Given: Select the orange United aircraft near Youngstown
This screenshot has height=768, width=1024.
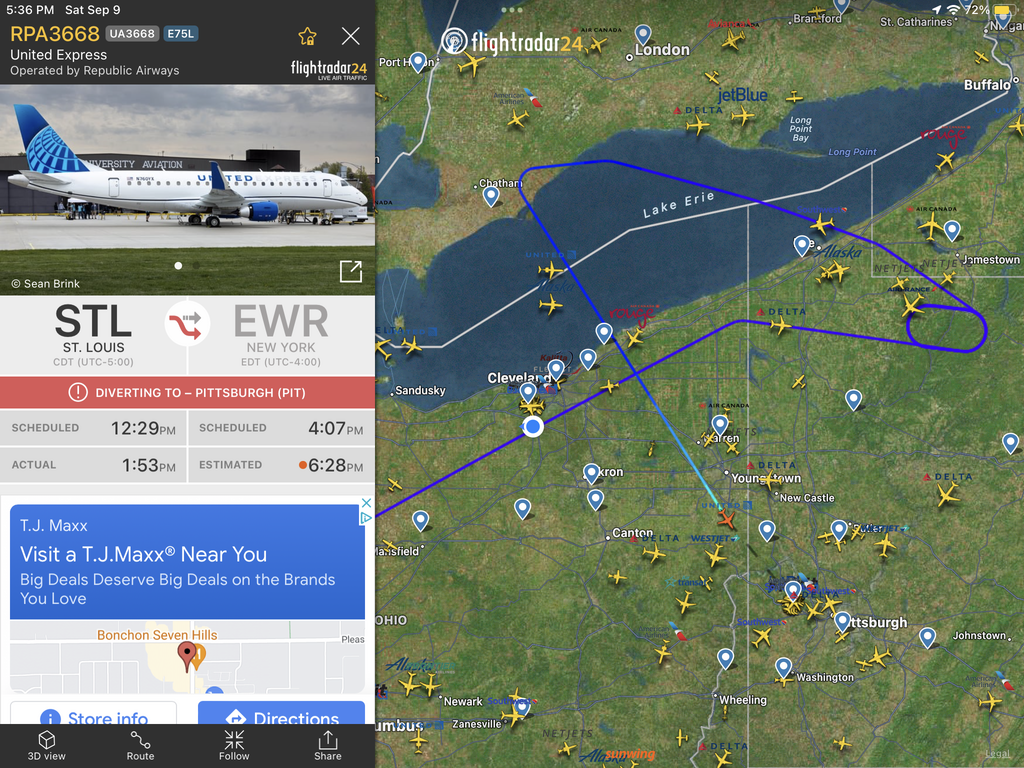Looking at the screenshot, I should tap(726, 519).
